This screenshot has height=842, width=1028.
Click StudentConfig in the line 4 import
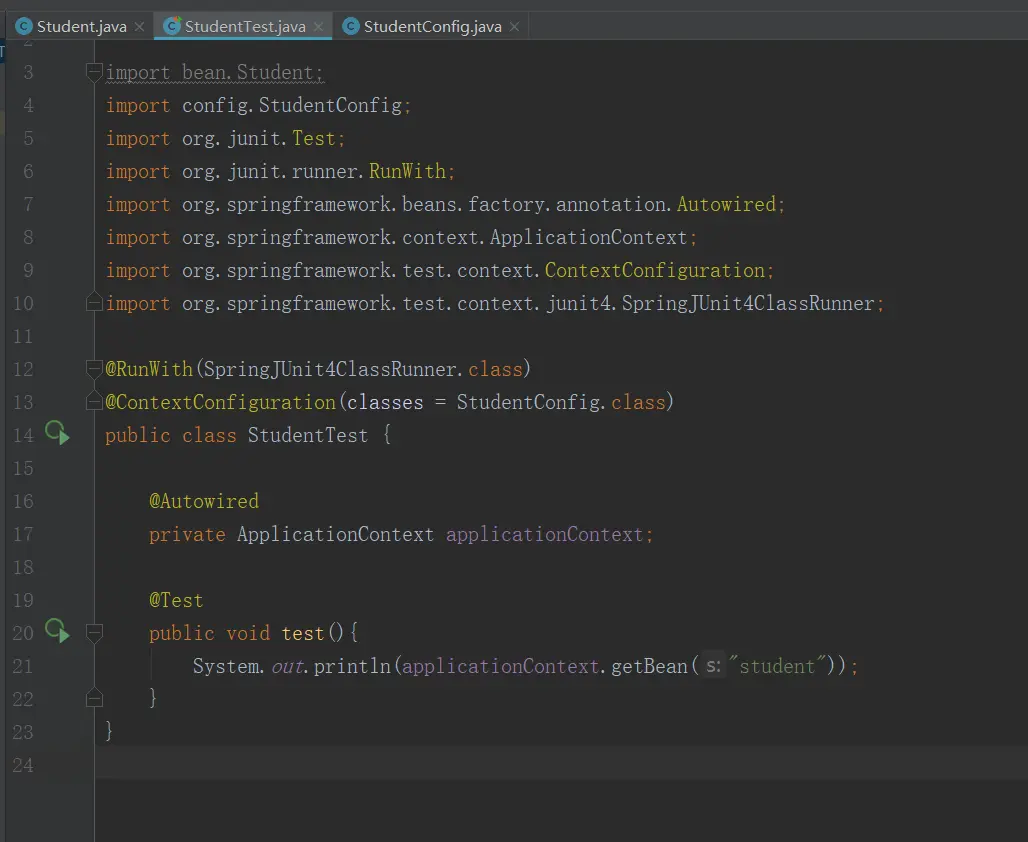[330, 105]
